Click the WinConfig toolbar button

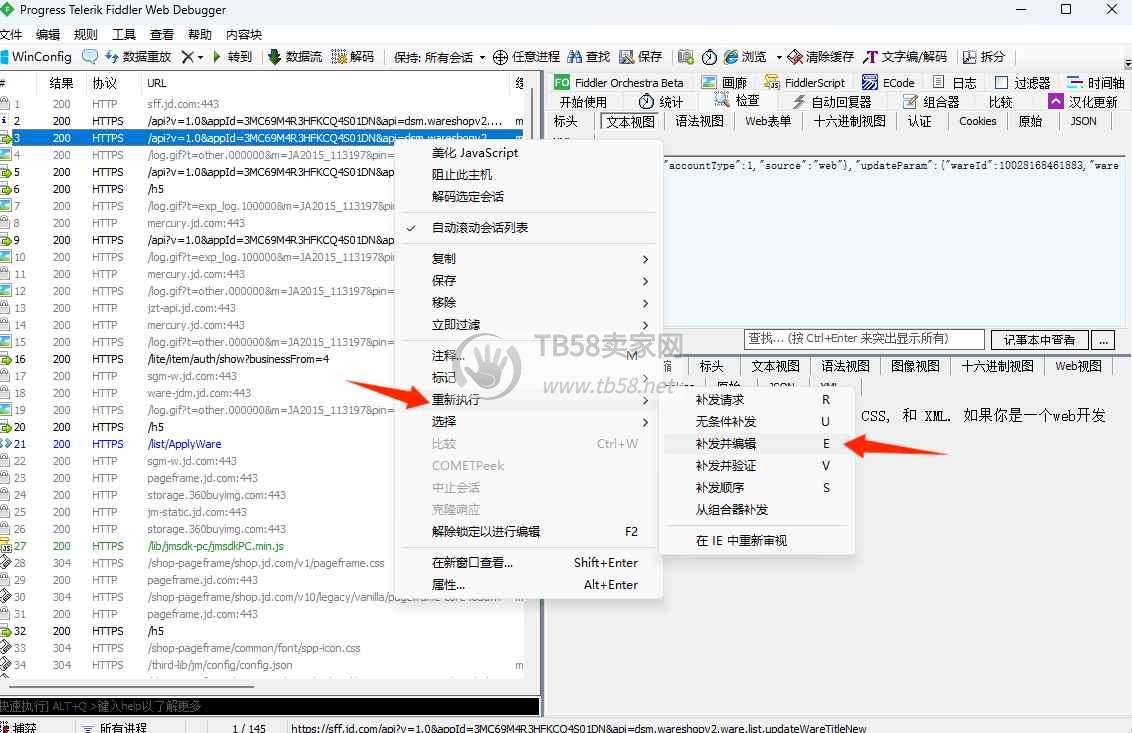pyautogui.click(x=36, y=56)
